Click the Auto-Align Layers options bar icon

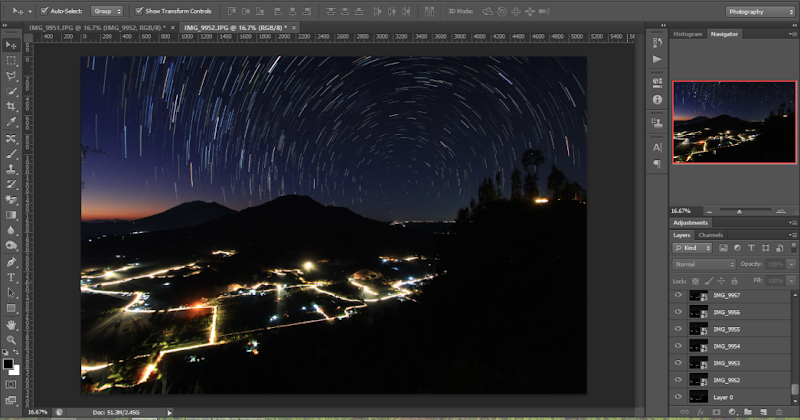(430, 11)
